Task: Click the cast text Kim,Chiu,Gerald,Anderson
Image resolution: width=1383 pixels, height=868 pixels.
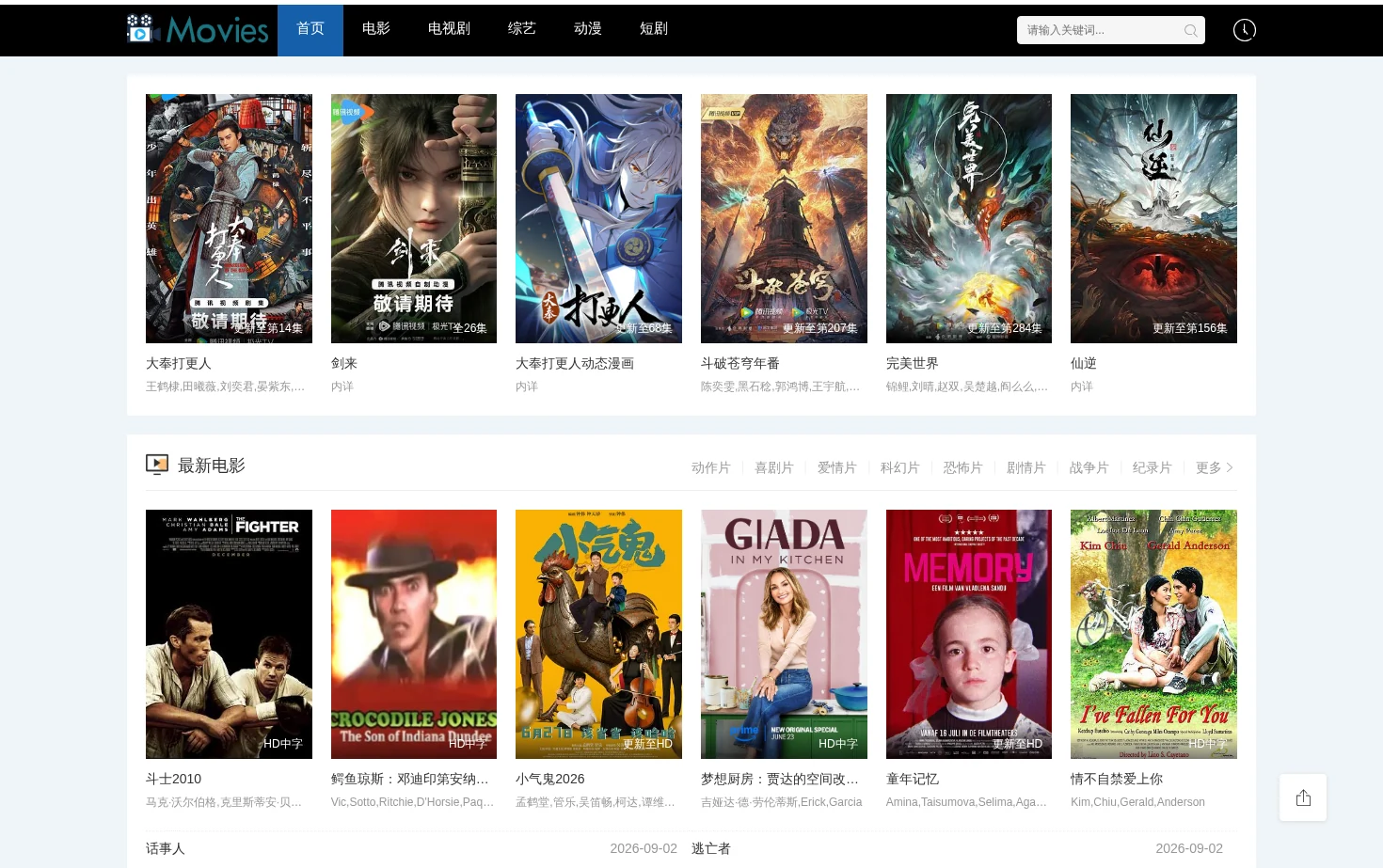Action: coord(1138,802)
